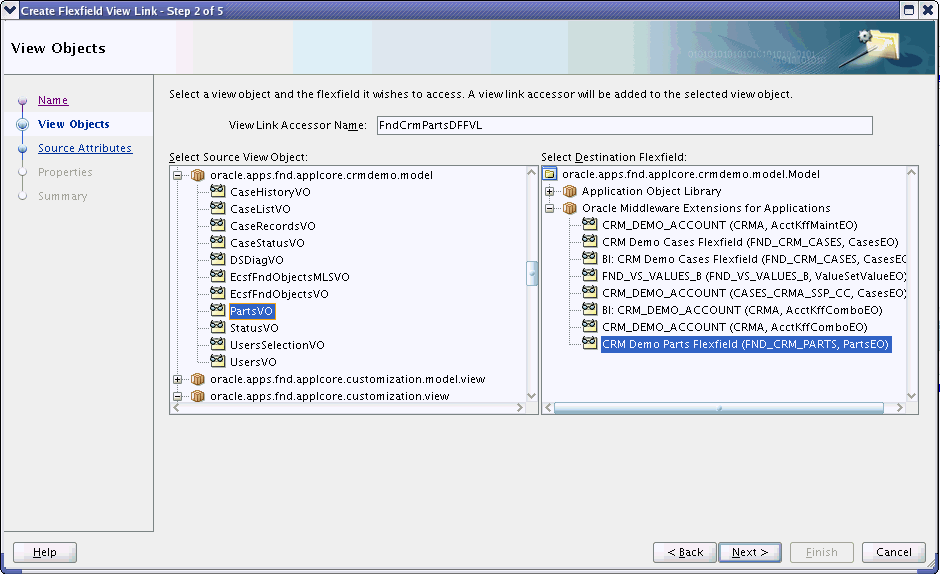Go to the Name wizard step
This screenshot has width=940, height=574.
[53, 100]
